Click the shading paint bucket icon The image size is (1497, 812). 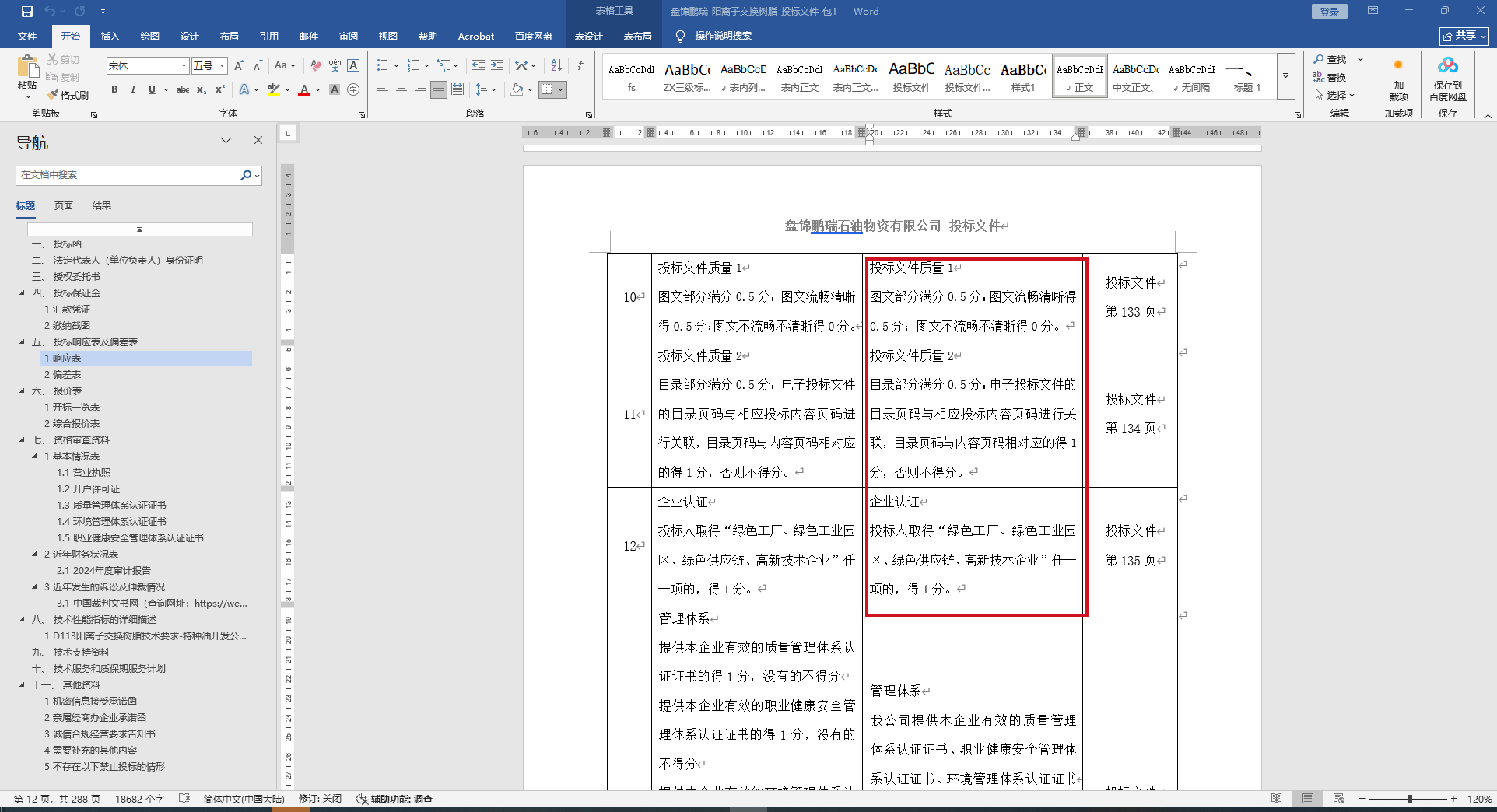(517, 90)
